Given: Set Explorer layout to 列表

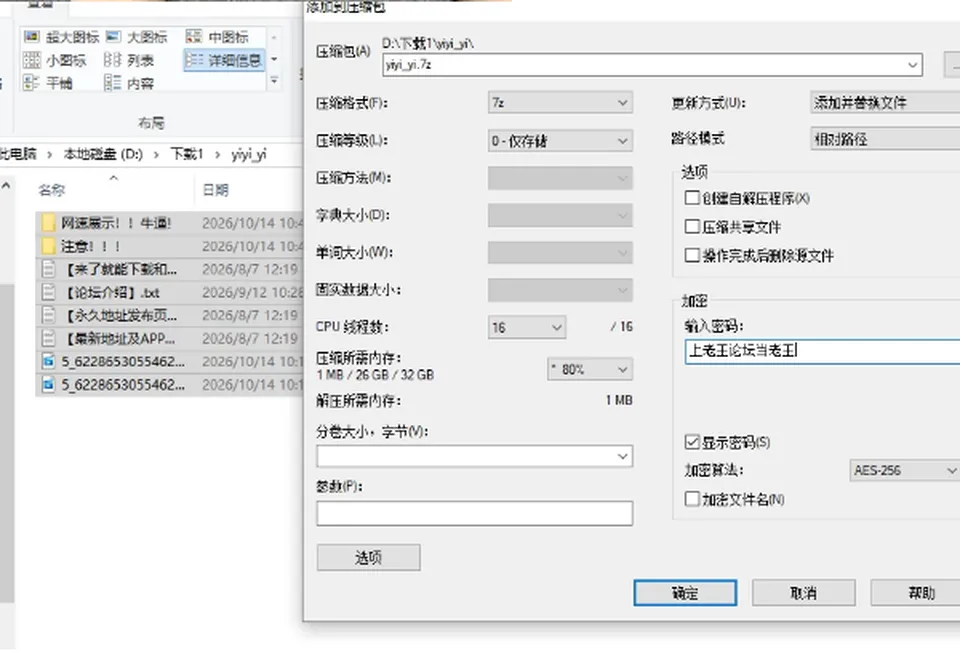Looking at the screenshot, I should pos(129,60).
